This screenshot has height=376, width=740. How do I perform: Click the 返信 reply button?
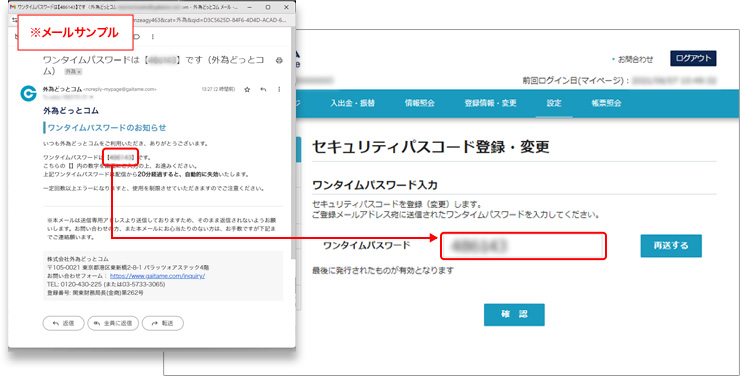click(63, 323)
